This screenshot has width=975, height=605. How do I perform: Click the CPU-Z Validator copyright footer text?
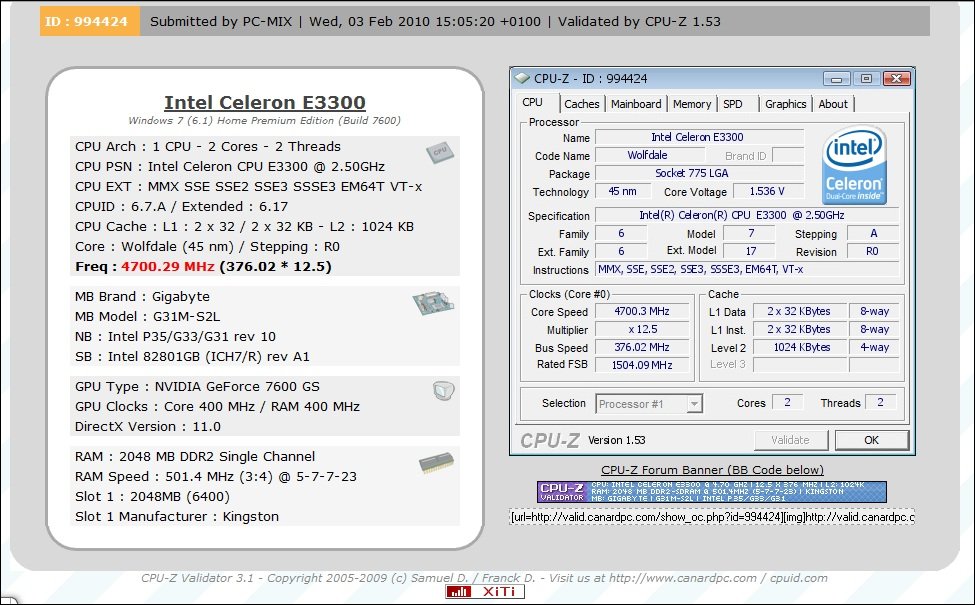484,578
